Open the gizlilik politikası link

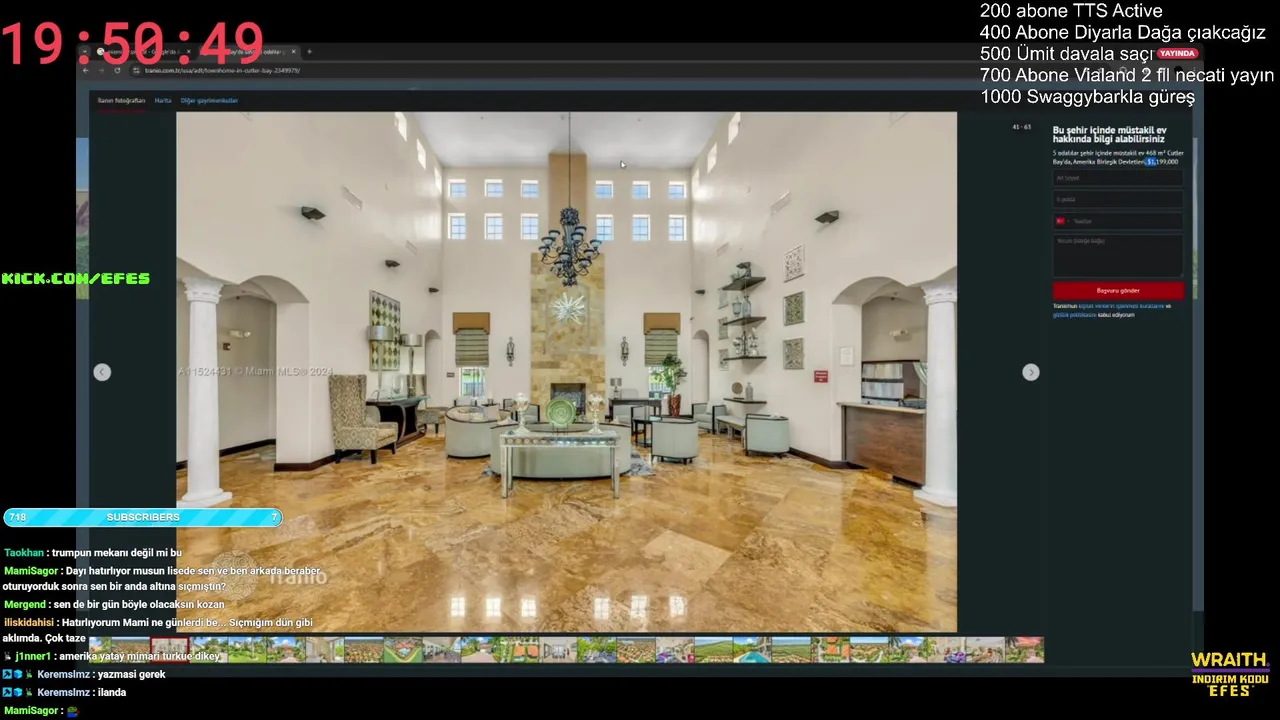[1074, 314]
